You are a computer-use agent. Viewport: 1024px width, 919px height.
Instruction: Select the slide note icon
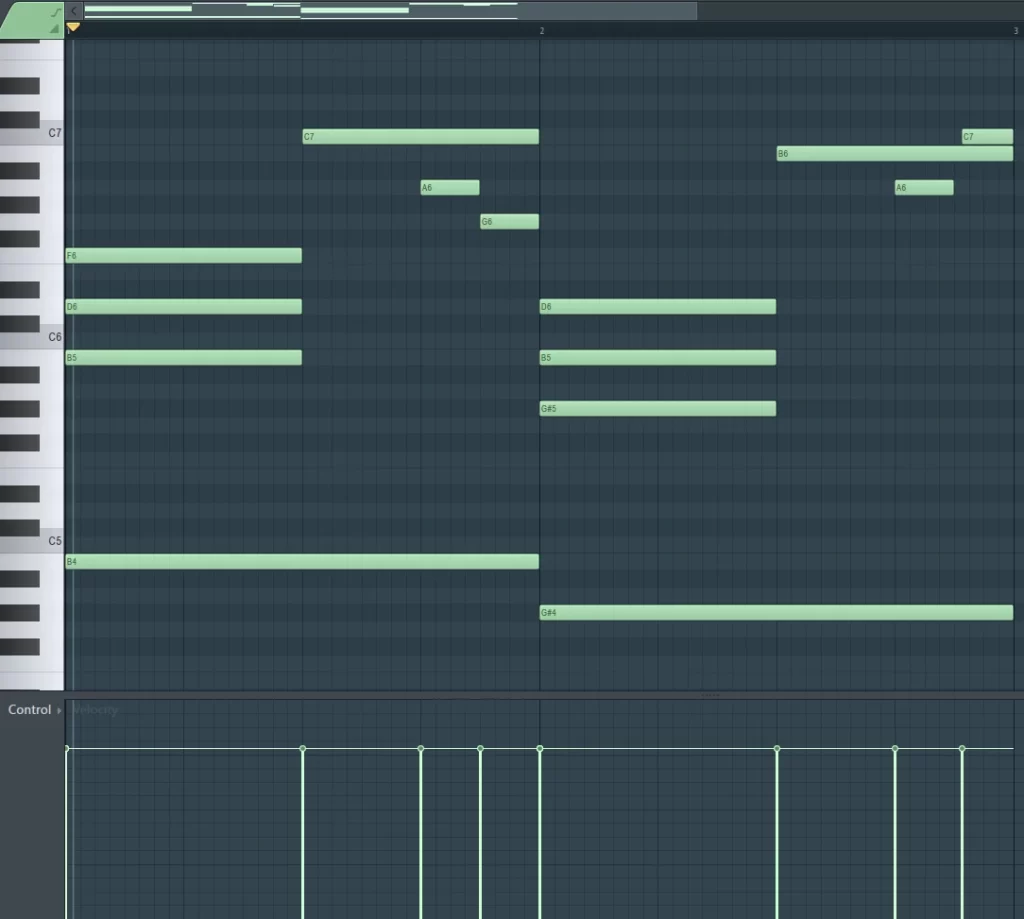click(x=55, y=11)
